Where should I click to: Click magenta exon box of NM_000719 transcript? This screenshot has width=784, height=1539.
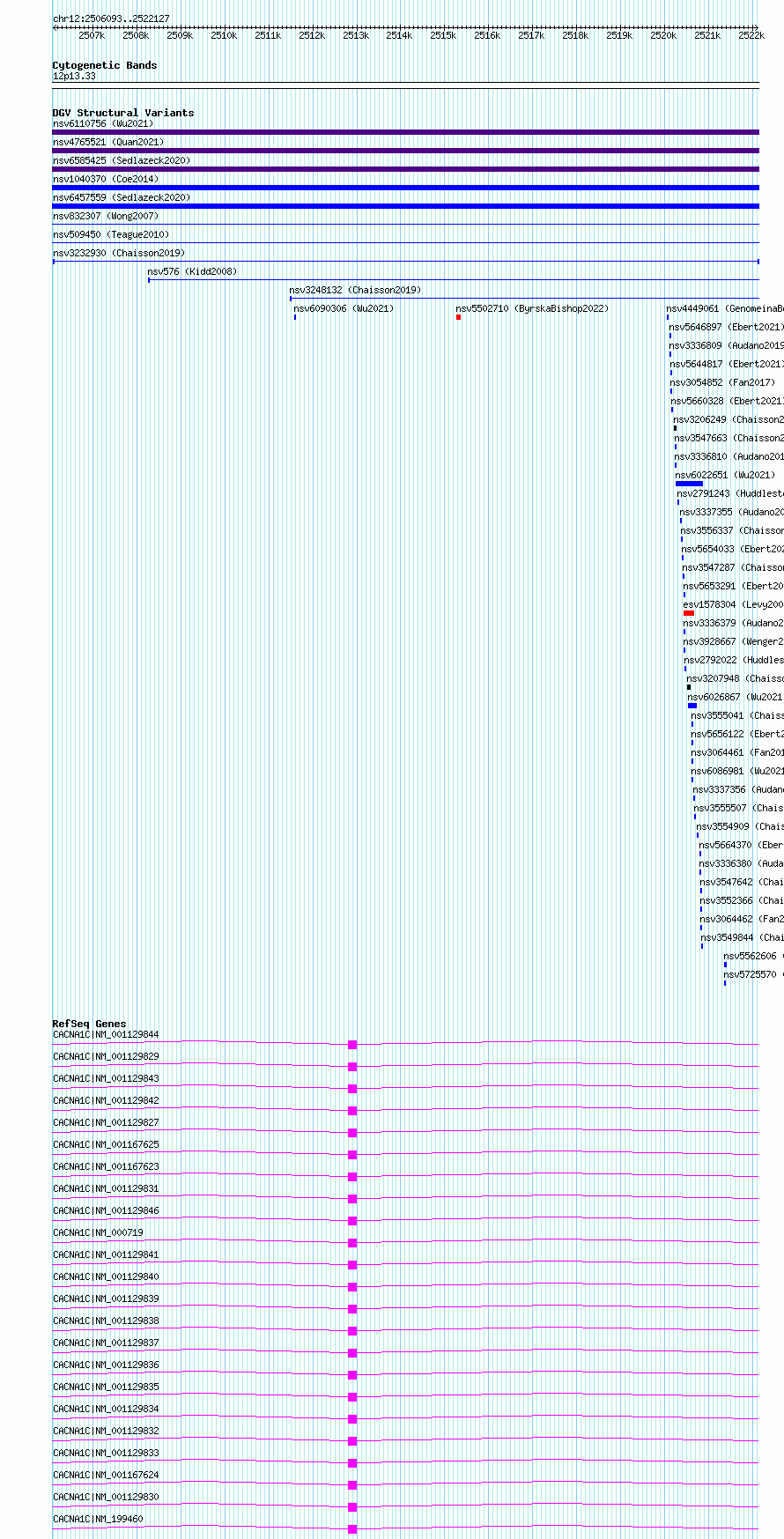point(352,1243)
